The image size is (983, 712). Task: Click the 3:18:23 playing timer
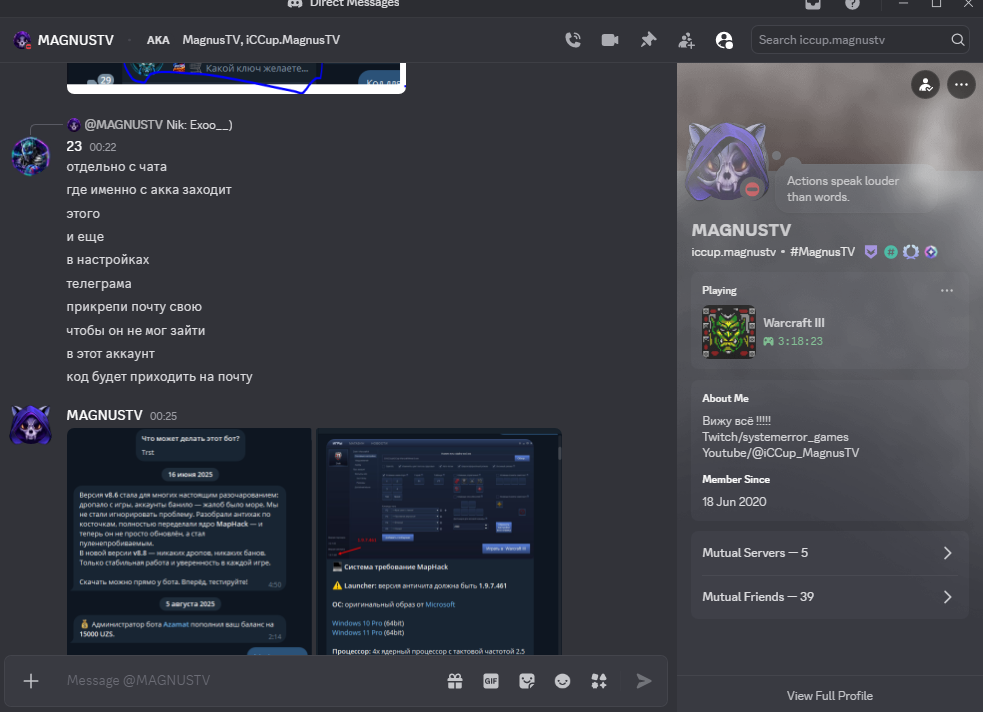pos(801,341)
